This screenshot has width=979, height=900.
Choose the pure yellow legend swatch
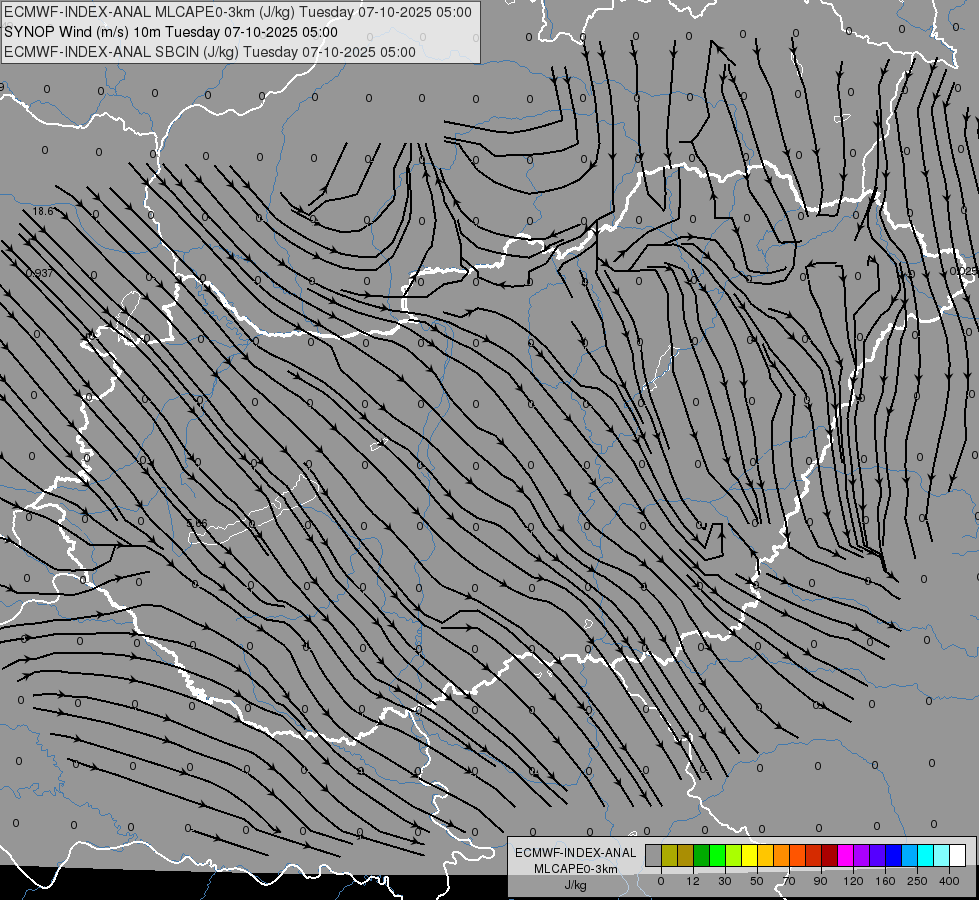coord(750,855)
